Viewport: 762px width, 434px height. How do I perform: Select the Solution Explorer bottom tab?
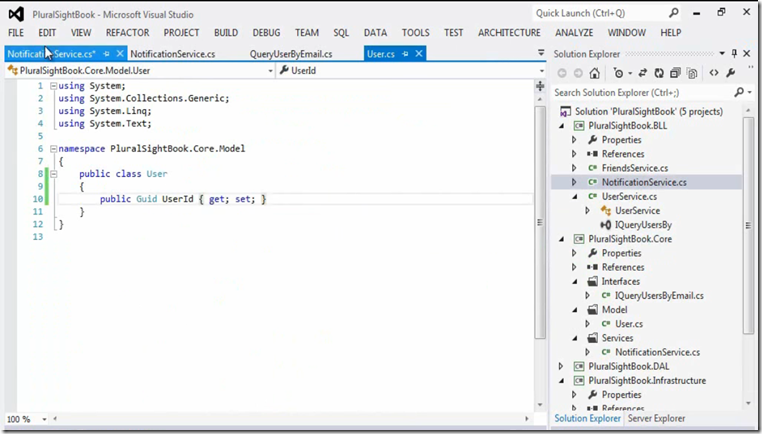588,418
